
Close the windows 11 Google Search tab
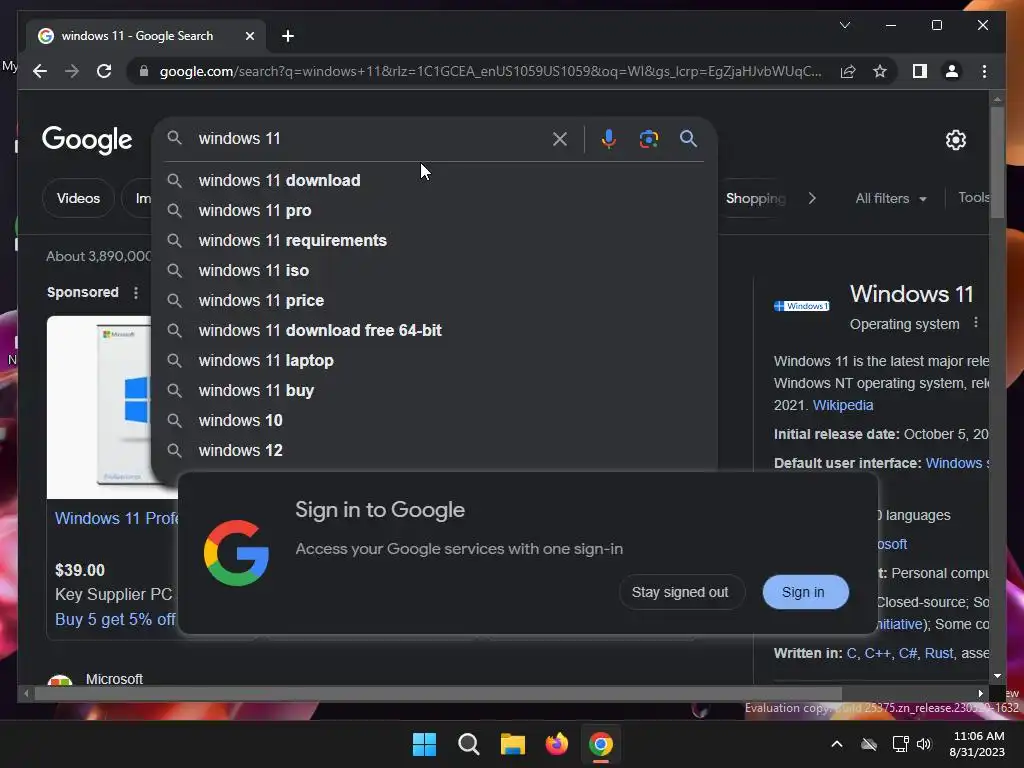249,36
